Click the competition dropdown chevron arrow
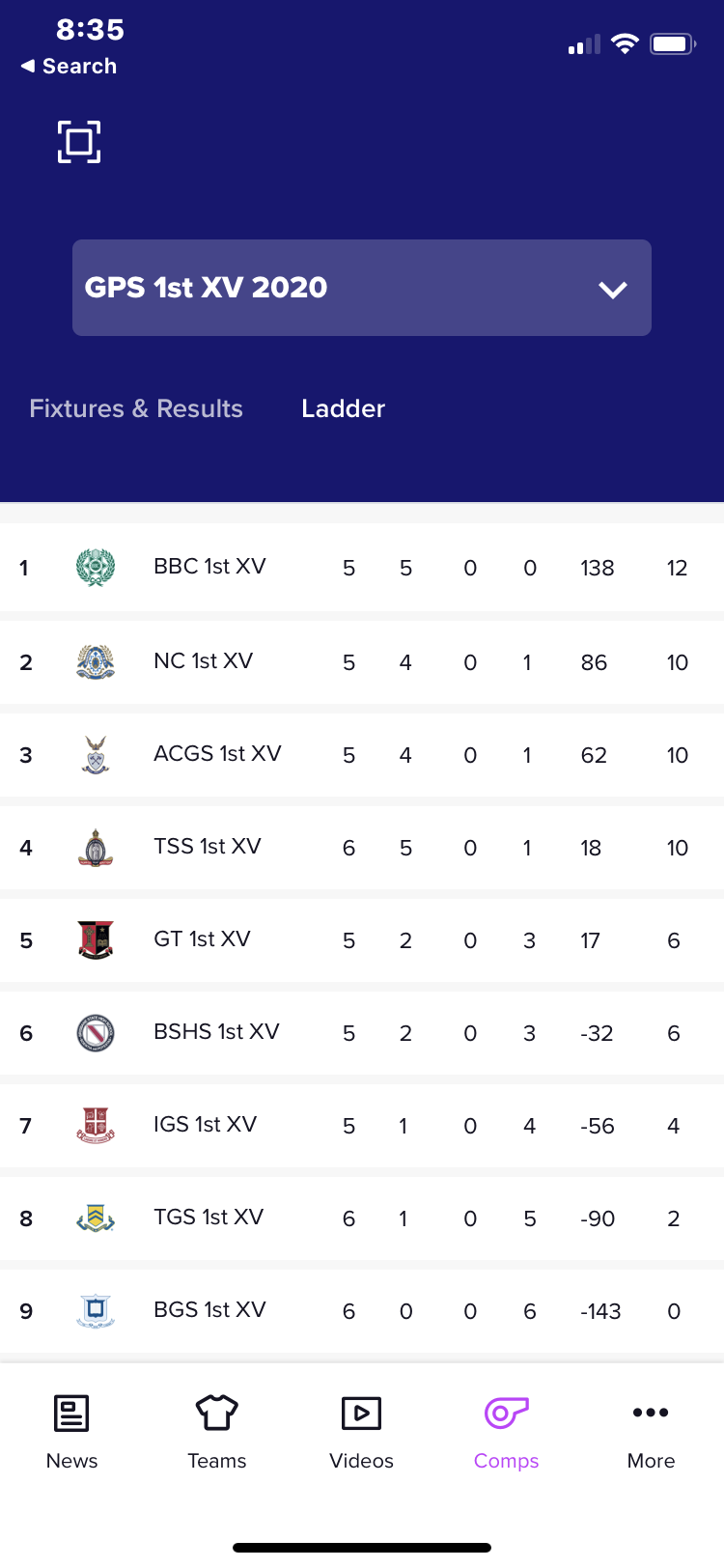The height and width of the screenshot is (1568, 724). click(x=613, y=290)
